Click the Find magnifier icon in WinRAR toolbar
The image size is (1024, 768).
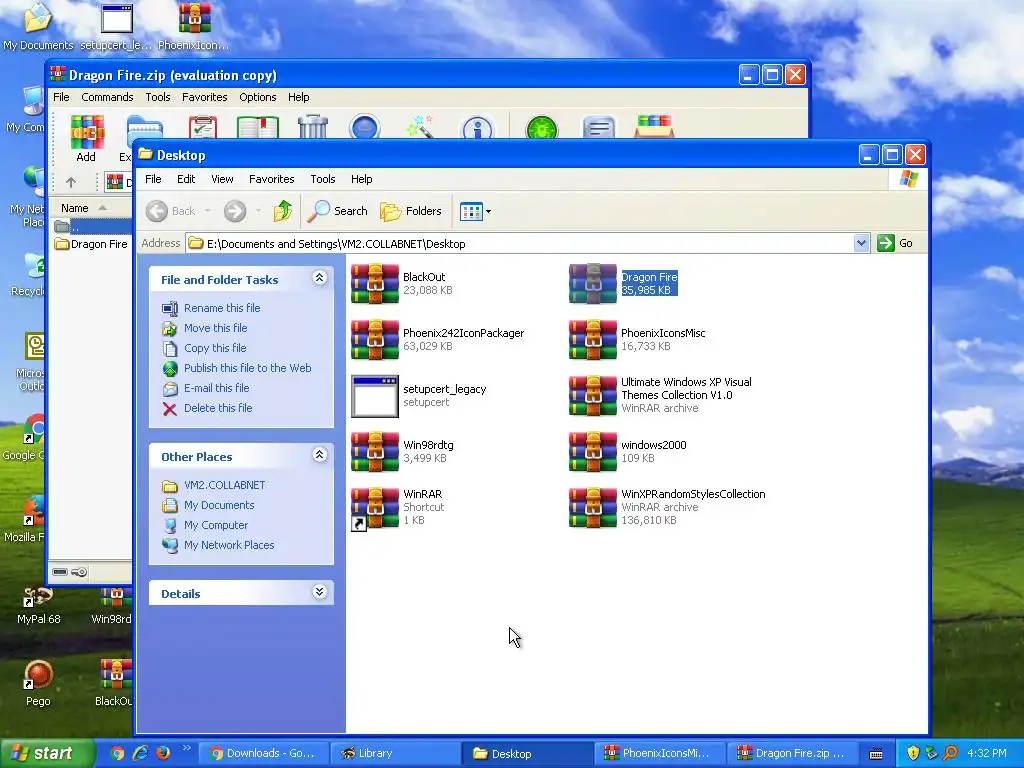click(x=364, y=126)
